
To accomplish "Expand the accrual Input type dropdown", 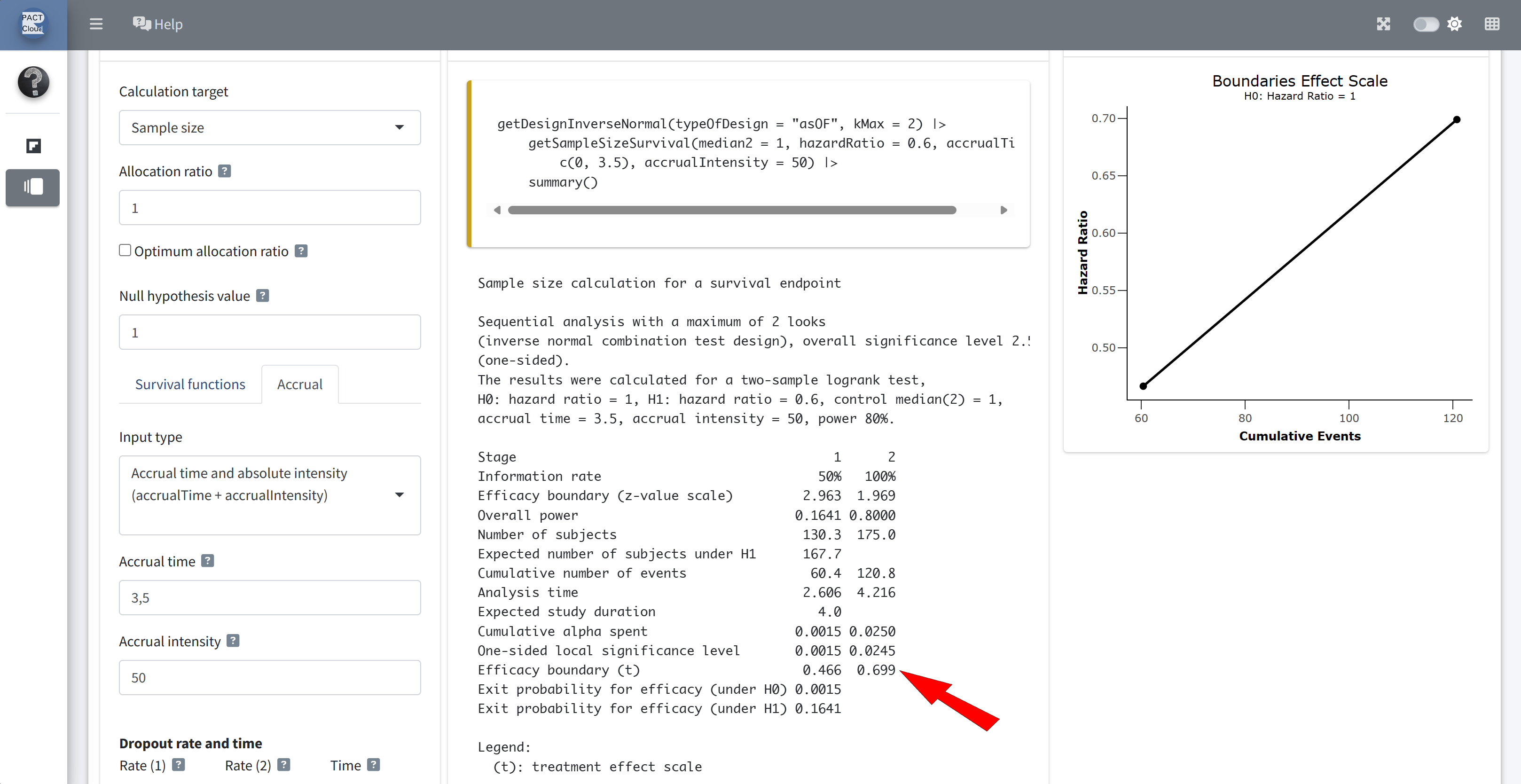I will (269, 495).
